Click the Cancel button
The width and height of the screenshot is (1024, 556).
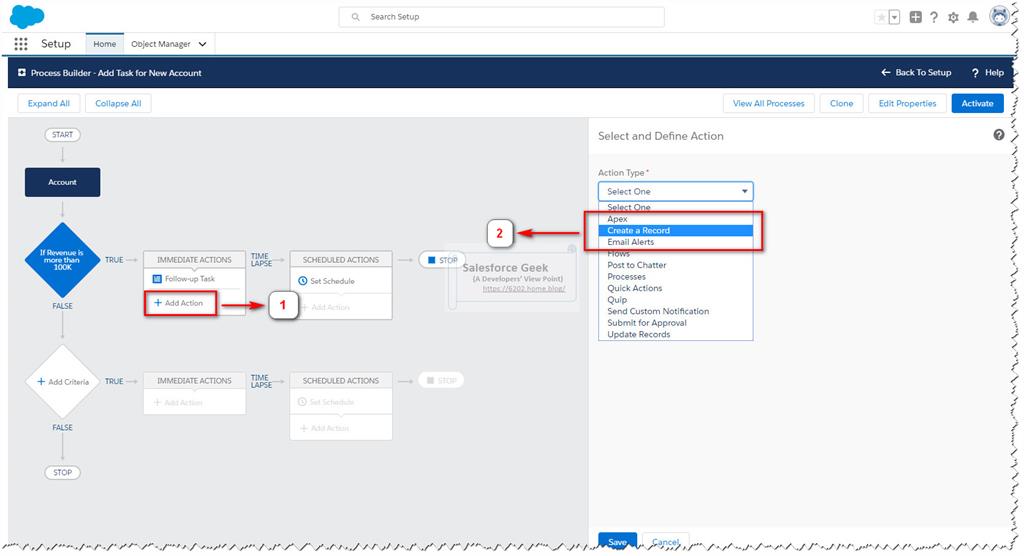coord(665,542)
